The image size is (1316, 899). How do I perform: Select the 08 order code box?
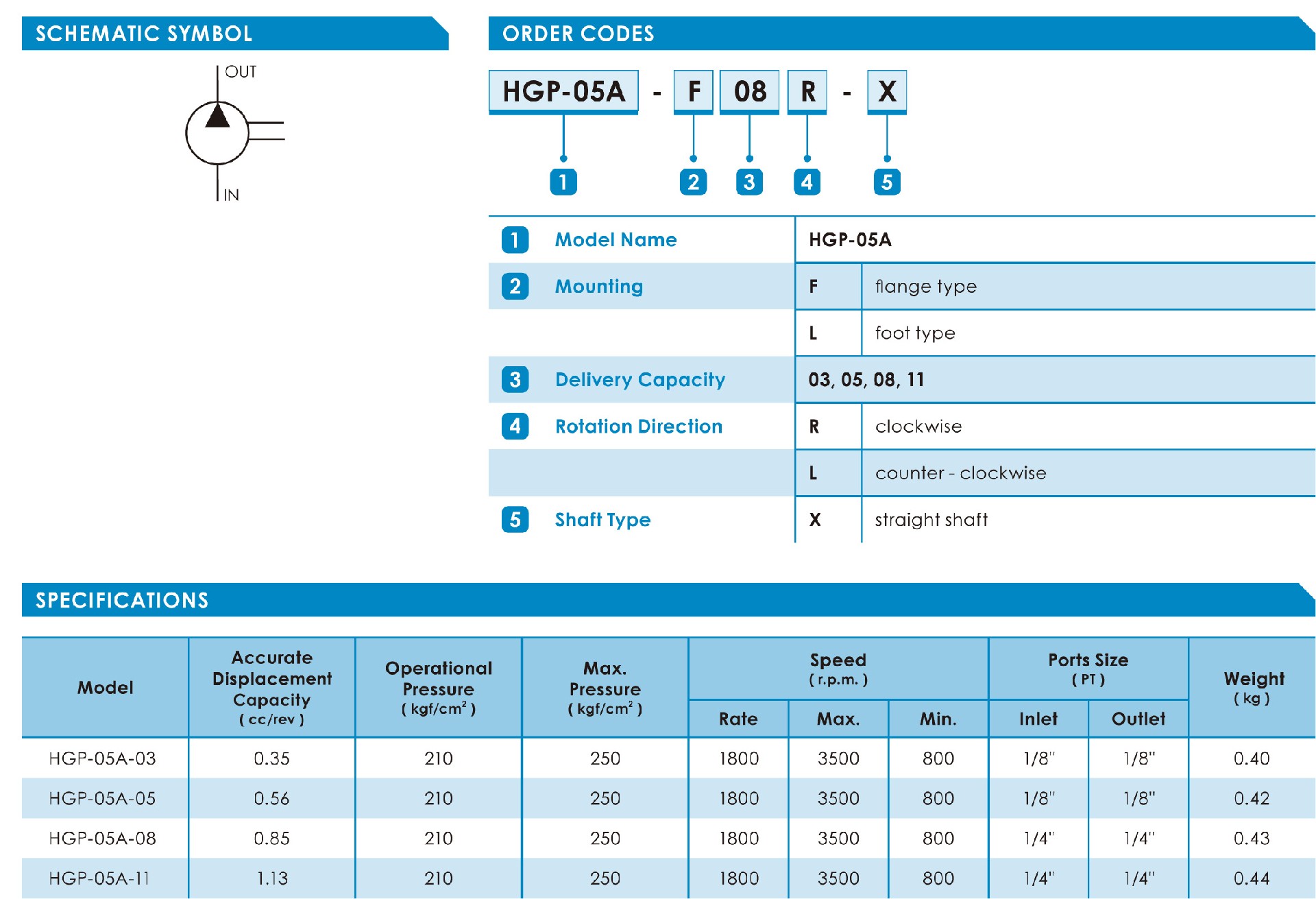(x=749, y=91)
